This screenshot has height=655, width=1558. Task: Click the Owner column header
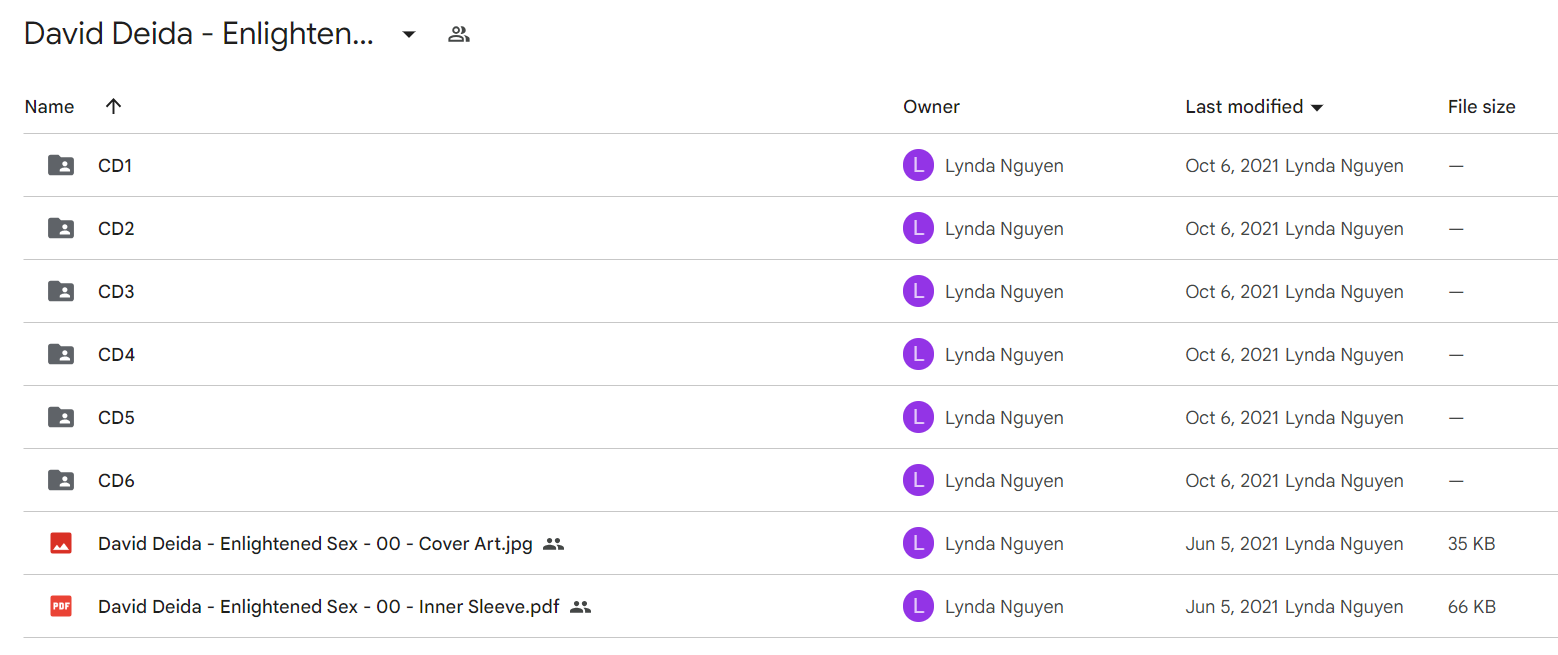[x=931, y=106]
